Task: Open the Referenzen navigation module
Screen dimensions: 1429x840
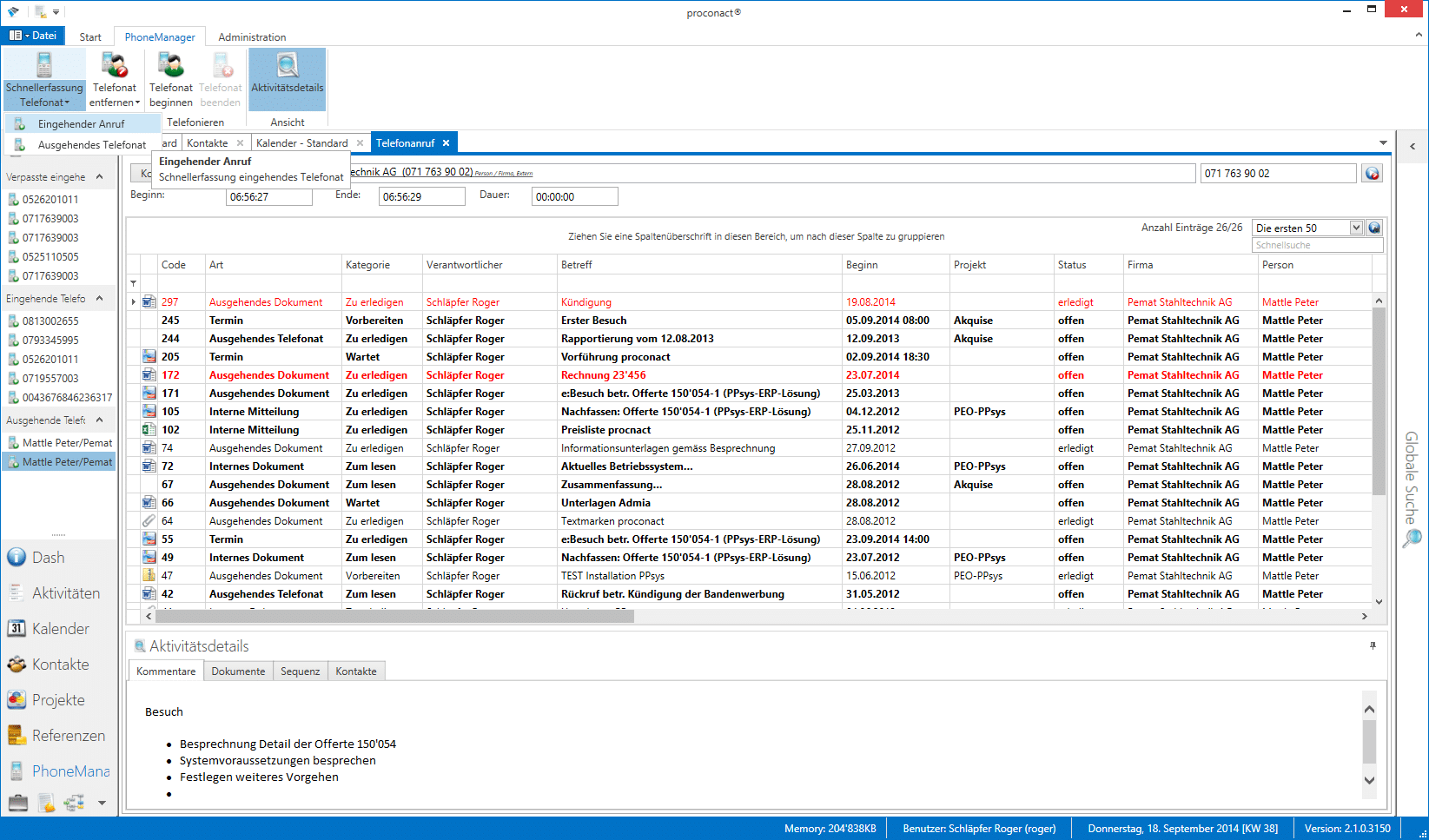Action: click(x=58, y=736)
